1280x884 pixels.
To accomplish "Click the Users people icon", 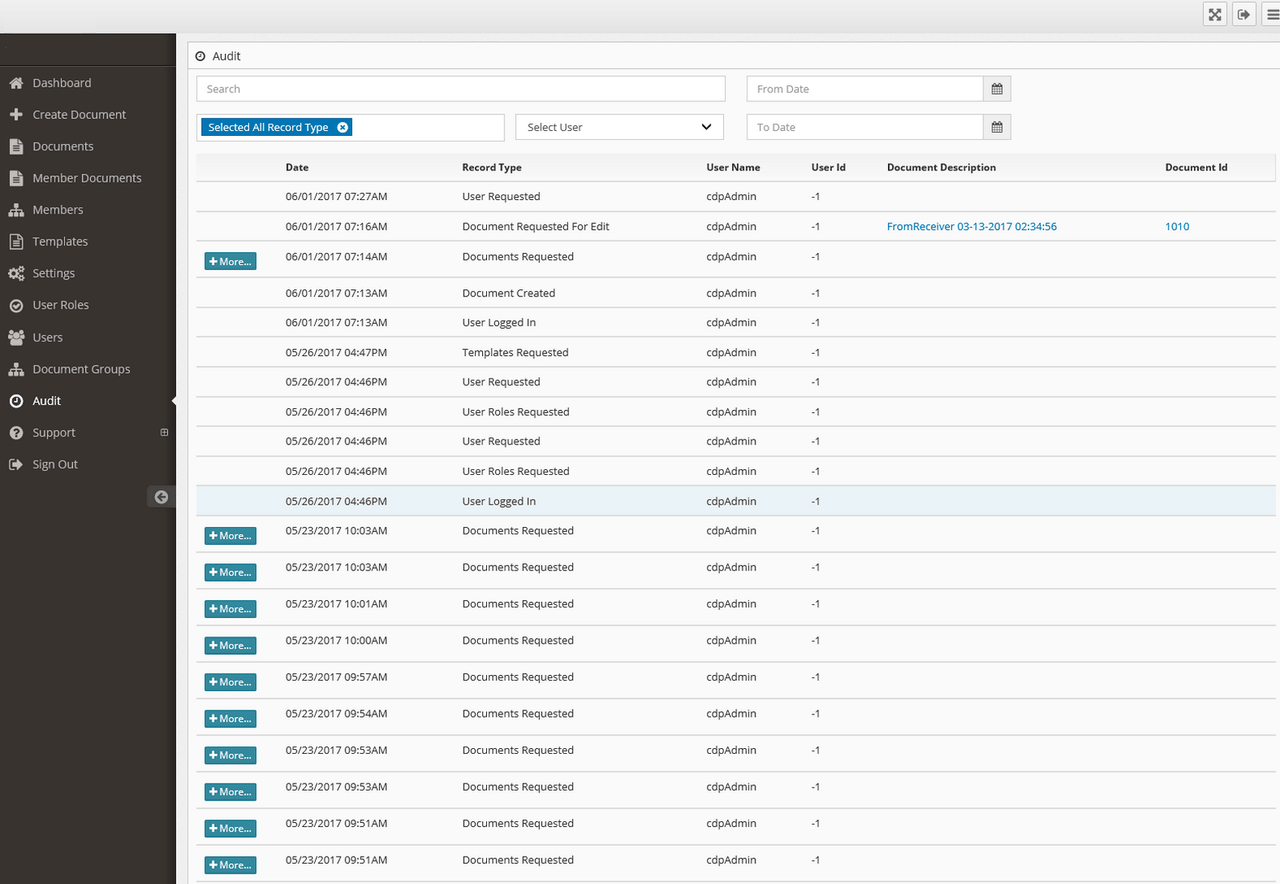I will click(x=16, y=337).
